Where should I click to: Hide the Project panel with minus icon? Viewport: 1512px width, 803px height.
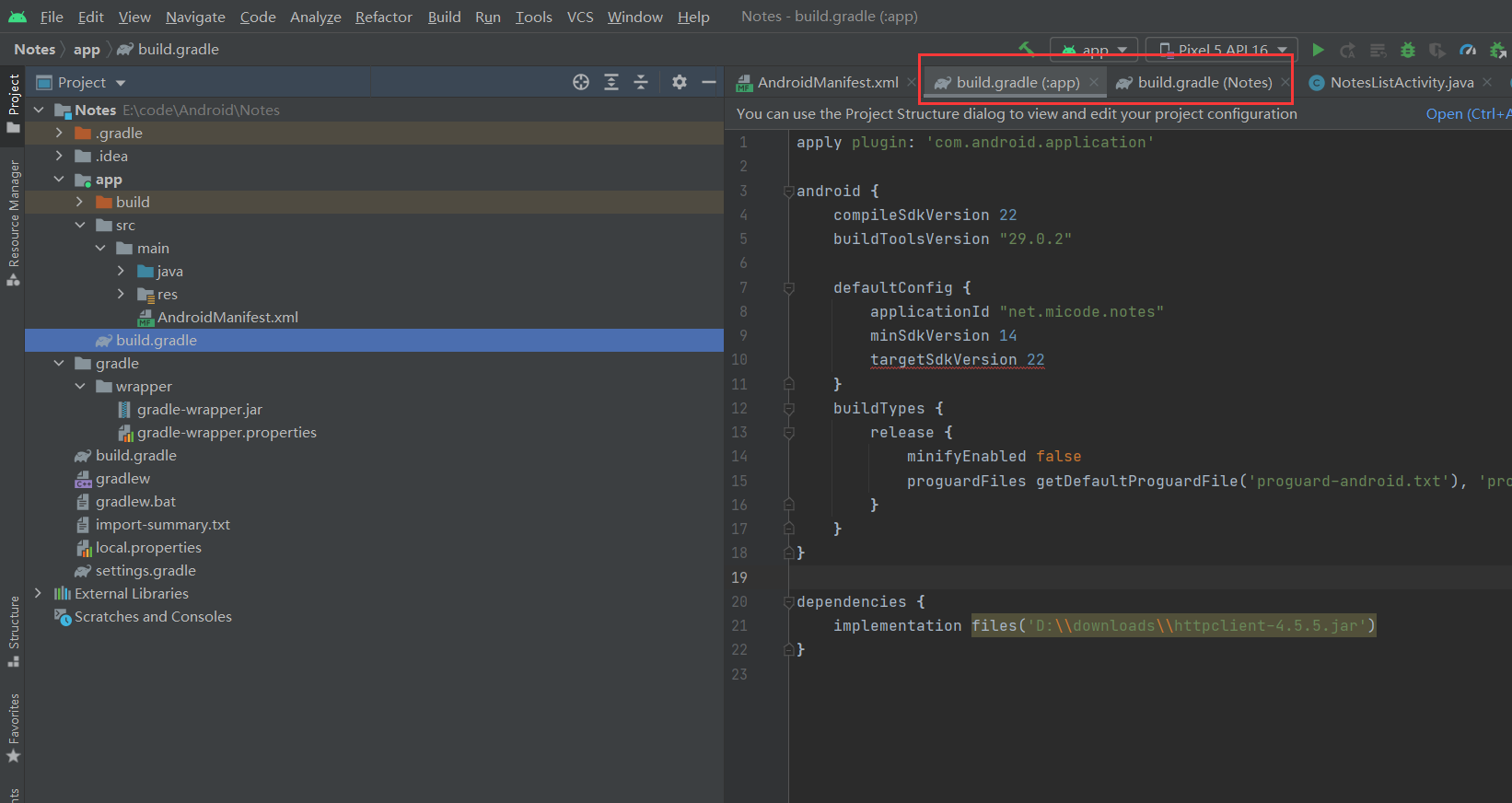pyautogui.click(x=709, y=82)
